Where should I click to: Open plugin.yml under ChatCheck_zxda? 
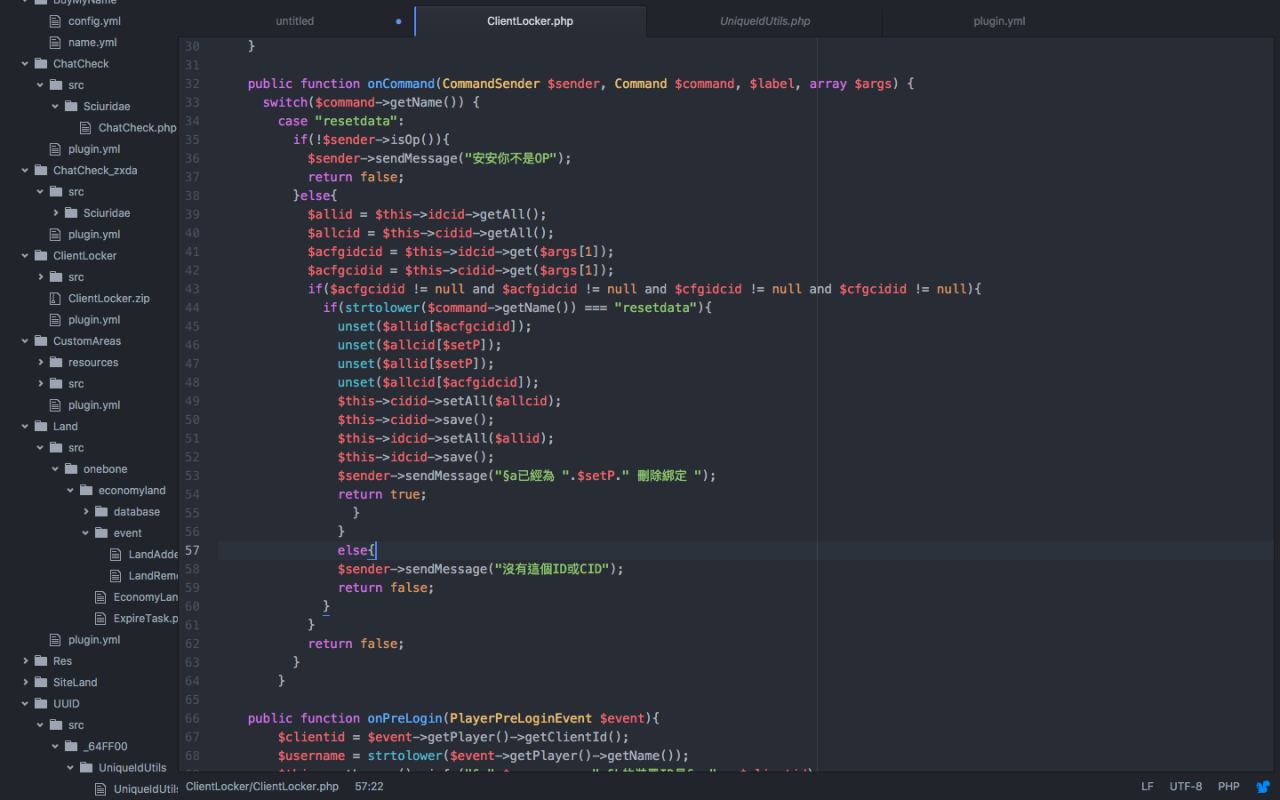94,234
